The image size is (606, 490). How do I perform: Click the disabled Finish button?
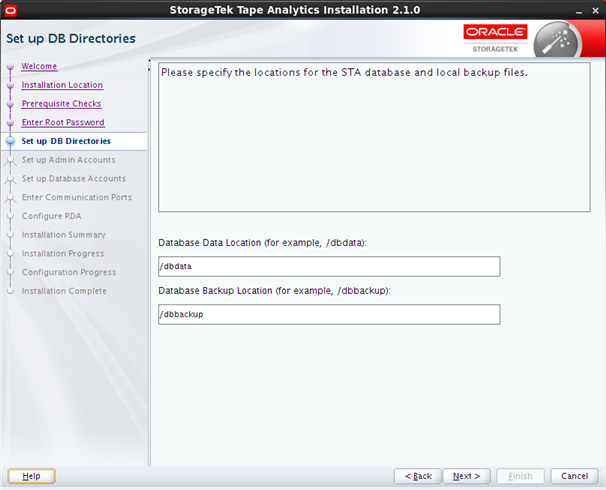(520, 476)
